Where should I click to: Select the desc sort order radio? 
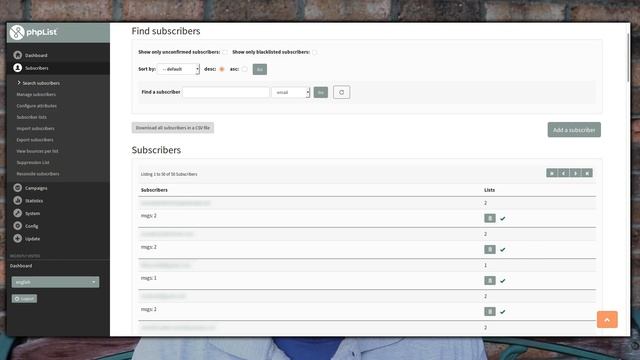pyautogui.click(x=222, y=69)
